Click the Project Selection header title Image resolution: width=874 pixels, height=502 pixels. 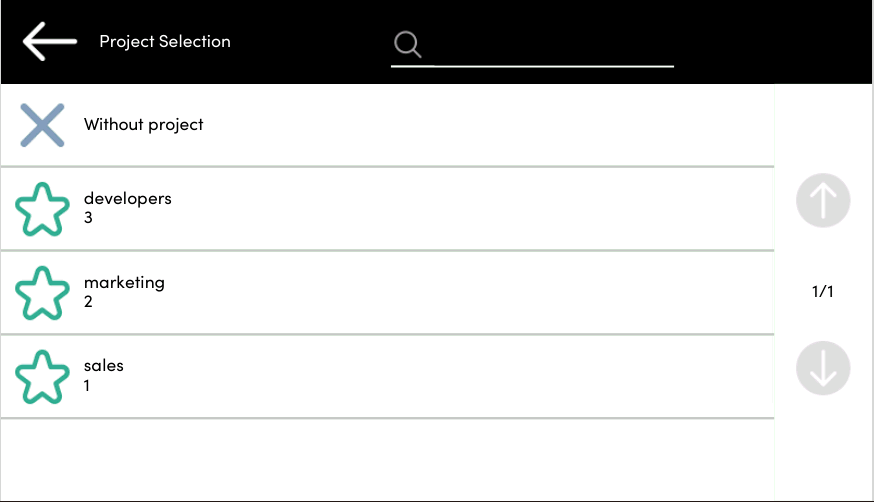point(165,42)
